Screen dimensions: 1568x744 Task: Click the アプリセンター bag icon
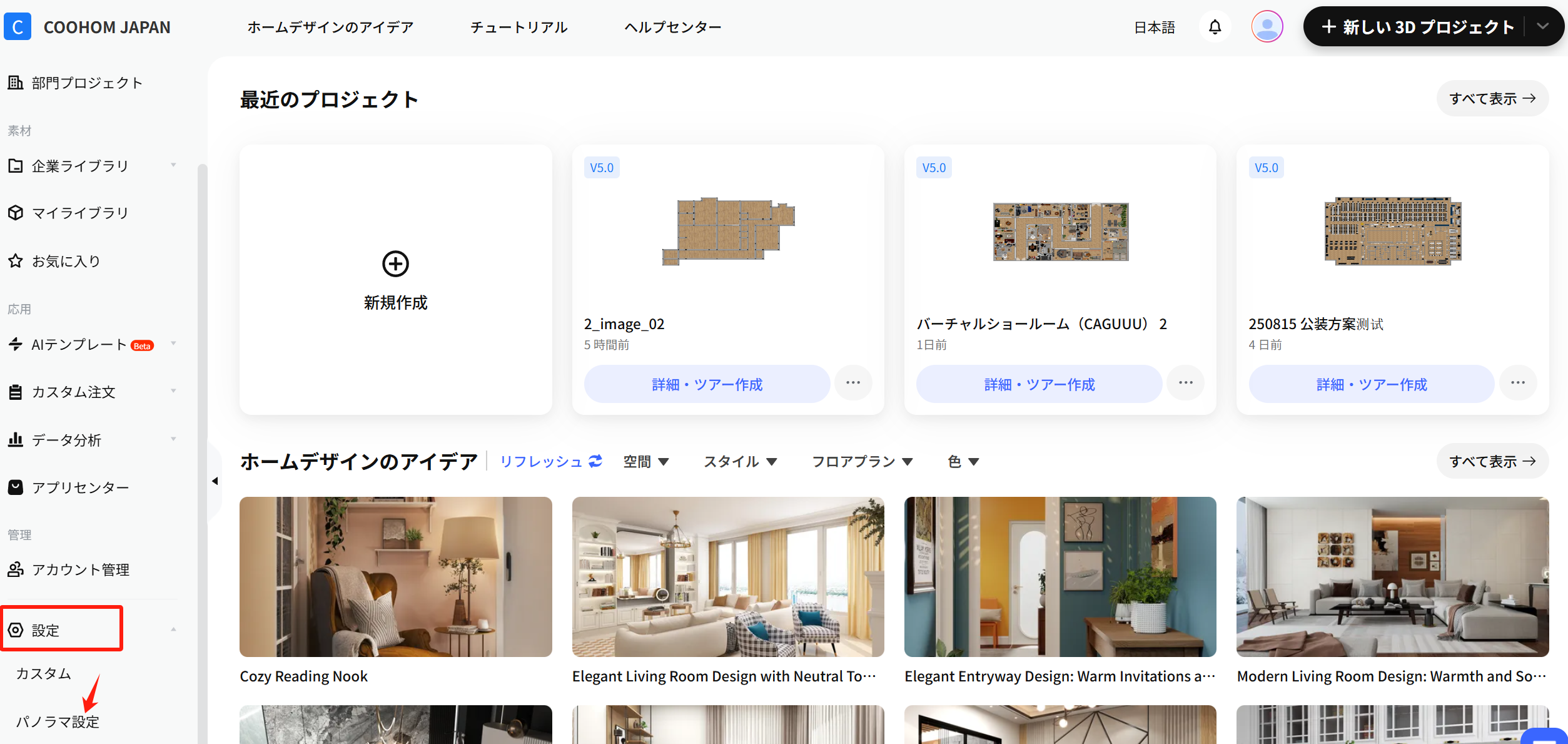click(x=16, y=487)
